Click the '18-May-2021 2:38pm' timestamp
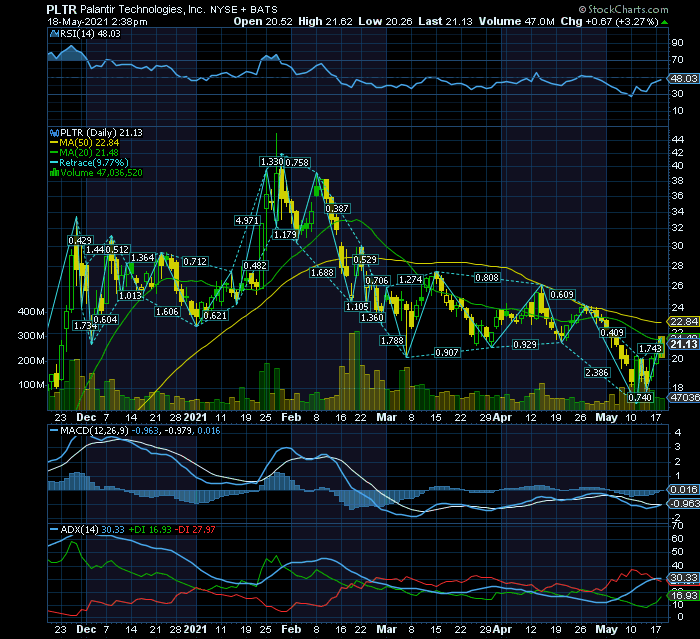The image size is (700, 639). pos(97,22)
